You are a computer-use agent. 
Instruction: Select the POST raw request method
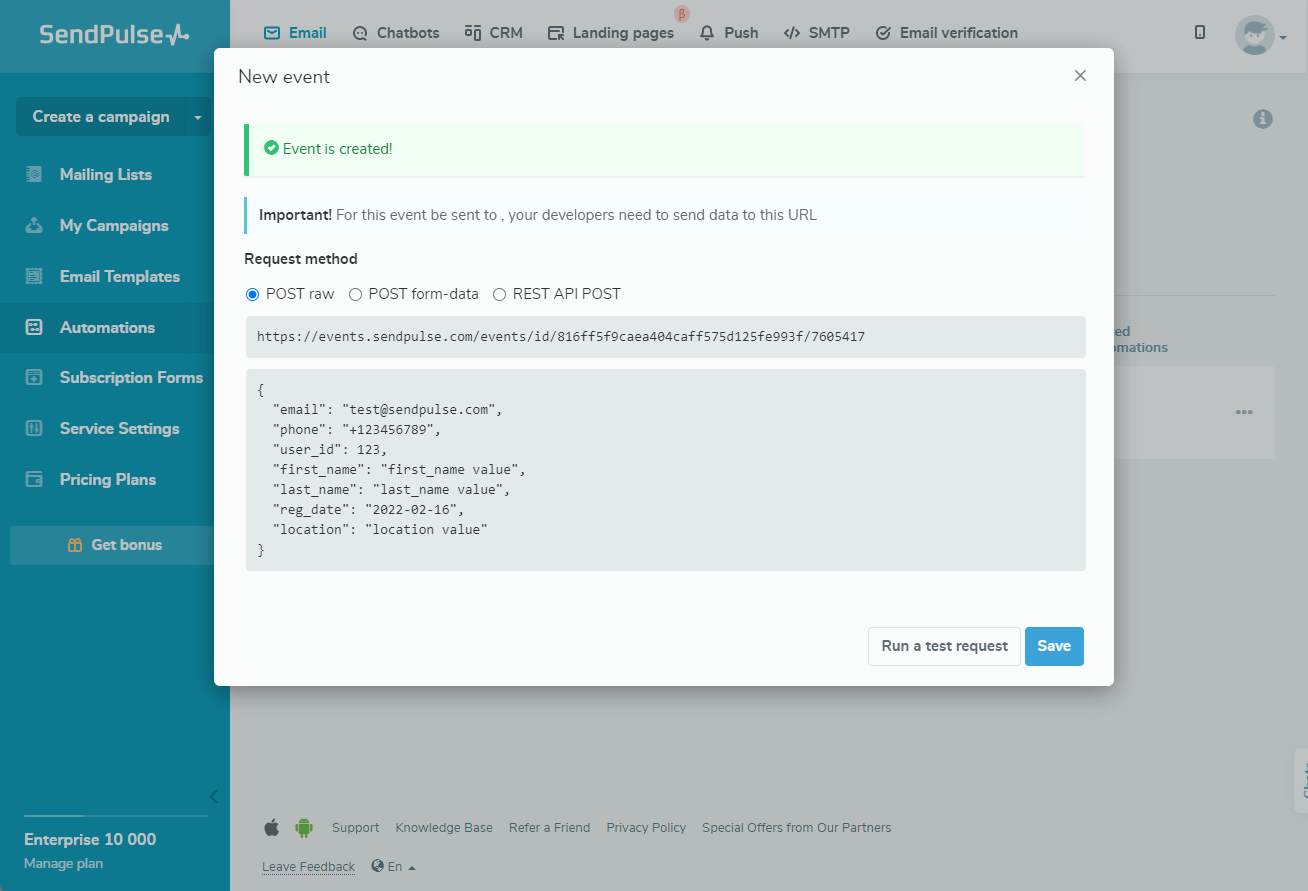(x=253, y=294)
